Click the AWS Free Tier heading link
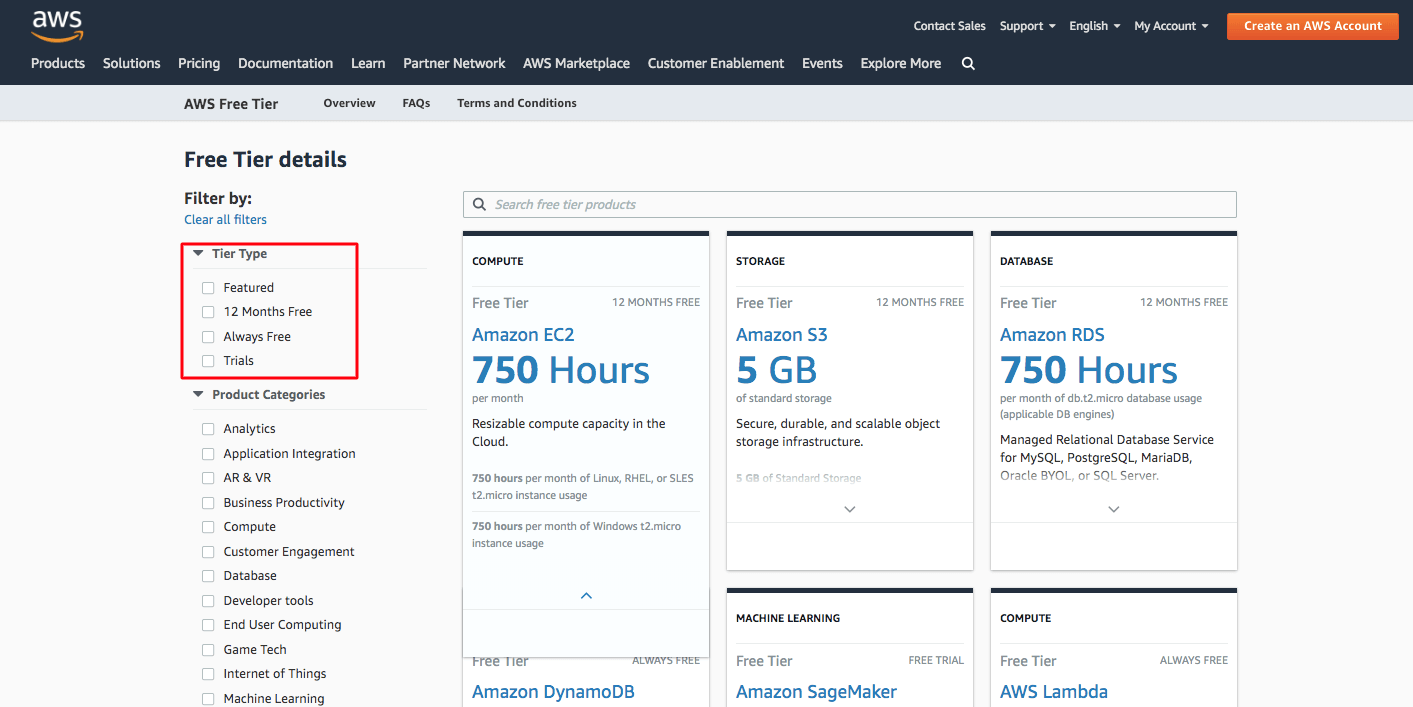This screenshot has width=1413, height=707. pyautogui.click(x=231, y=103)
